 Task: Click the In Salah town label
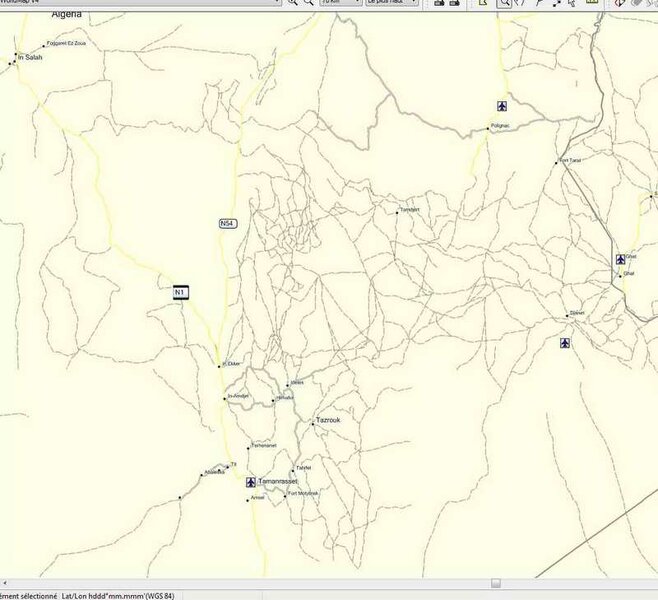[x=30, y=57]
